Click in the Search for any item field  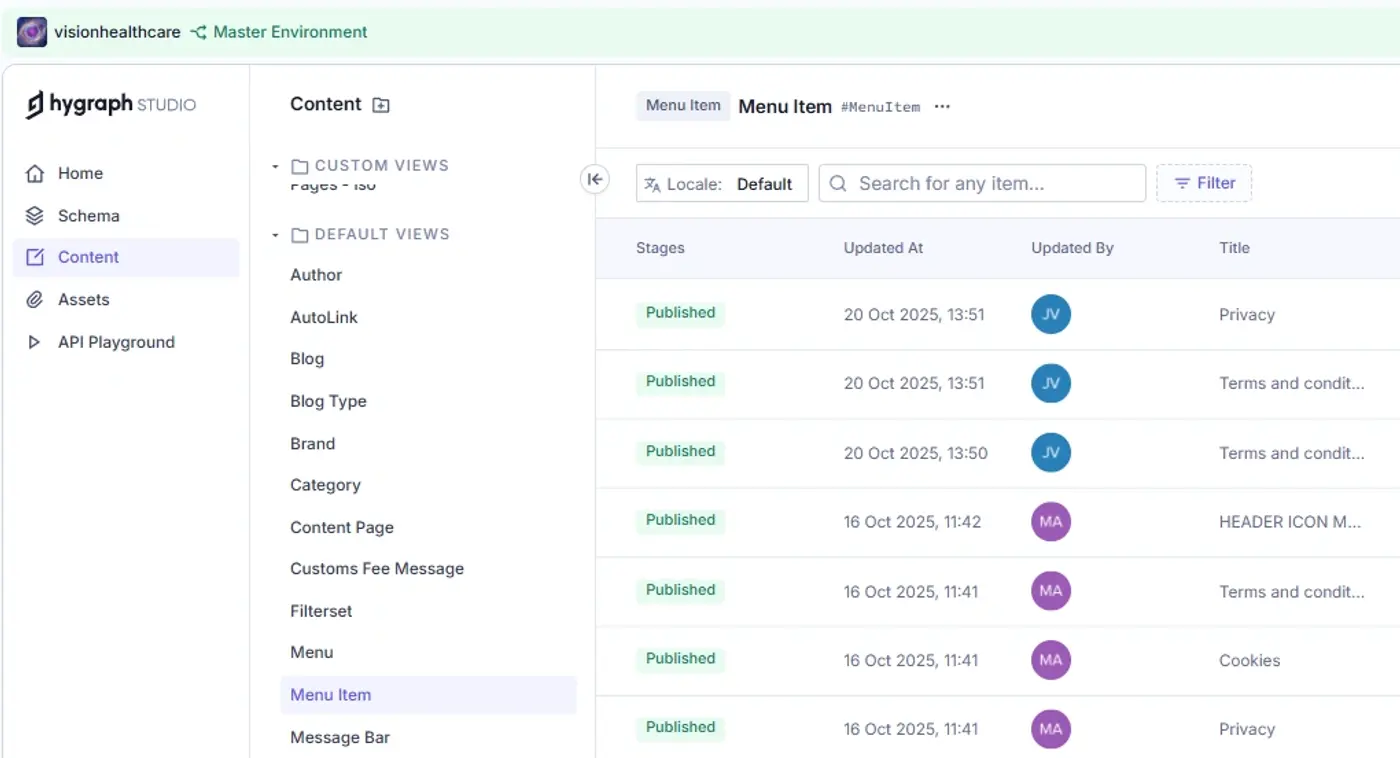coord(982,183)
